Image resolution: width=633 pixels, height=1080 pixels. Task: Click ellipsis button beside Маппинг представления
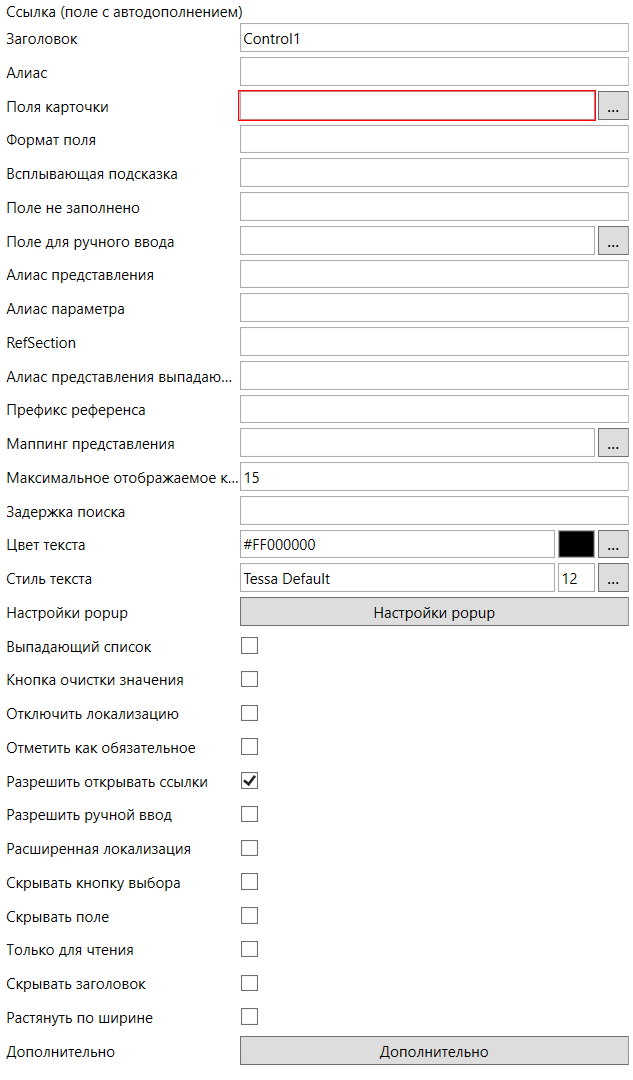[613, 443]
